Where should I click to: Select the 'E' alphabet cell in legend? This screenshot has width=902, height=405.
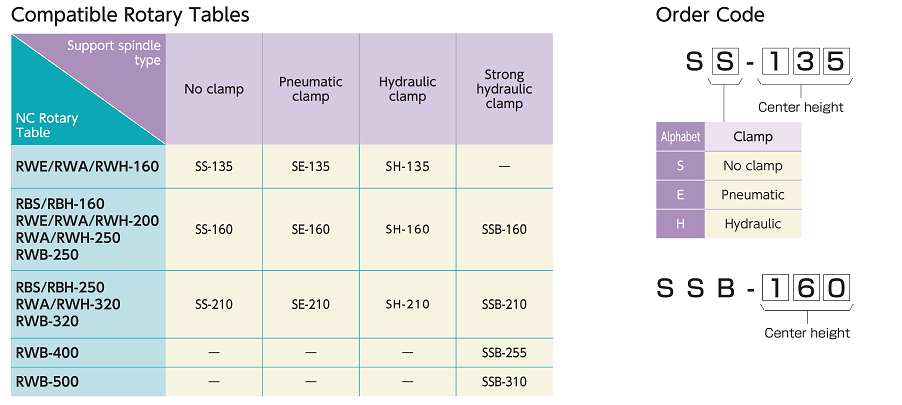coord(681,195)
